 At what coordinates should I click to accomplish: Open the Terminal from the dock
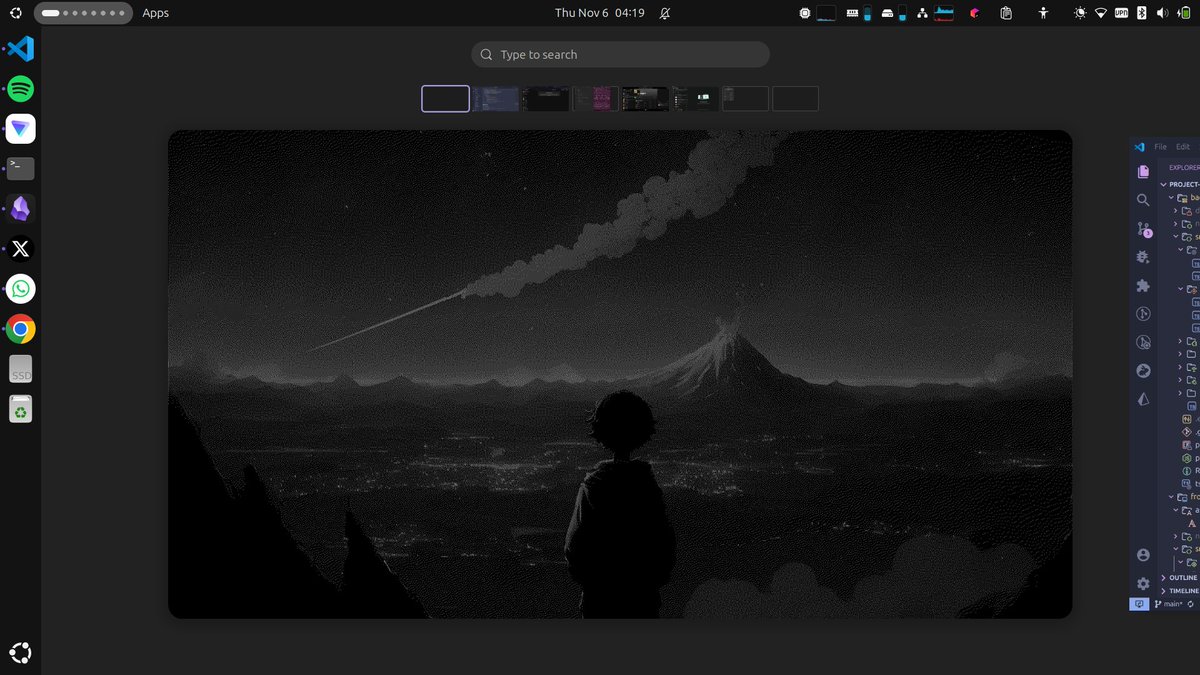pyautogui.click(x=20, y=168)
